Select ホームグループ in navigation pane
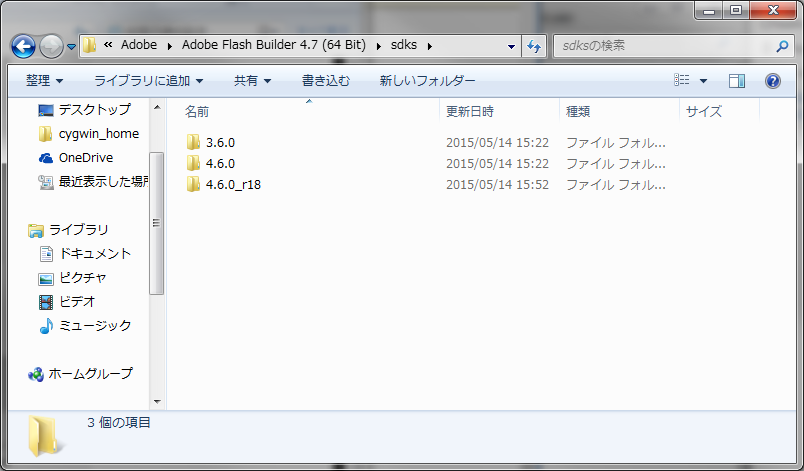 pyautogui.click(x=90, y=374)
